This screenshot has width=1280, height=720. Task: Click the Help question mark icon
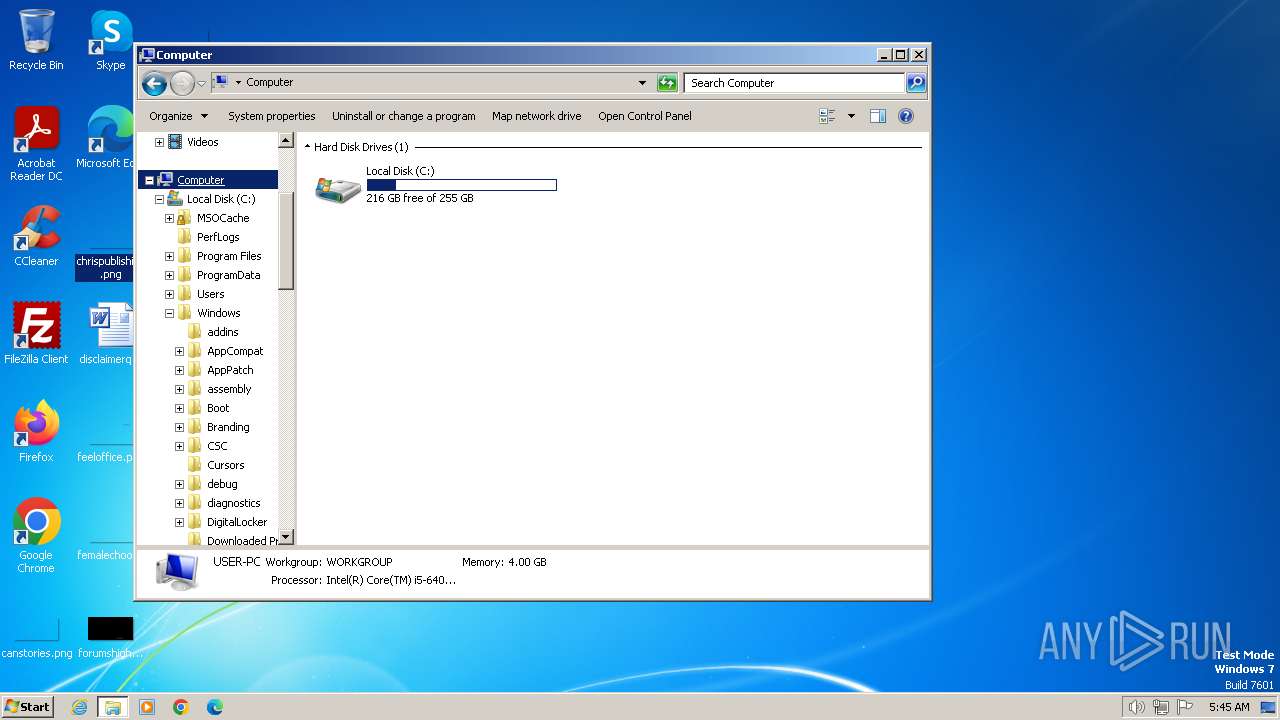[x=906, y=116]
